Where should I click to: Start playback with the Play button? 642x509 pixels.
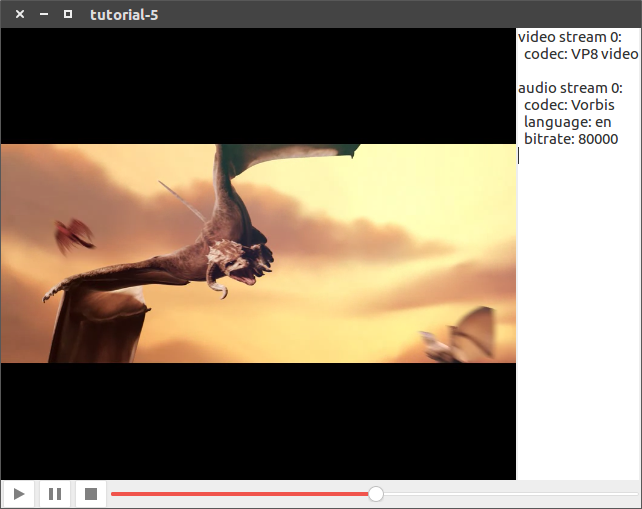18,494
